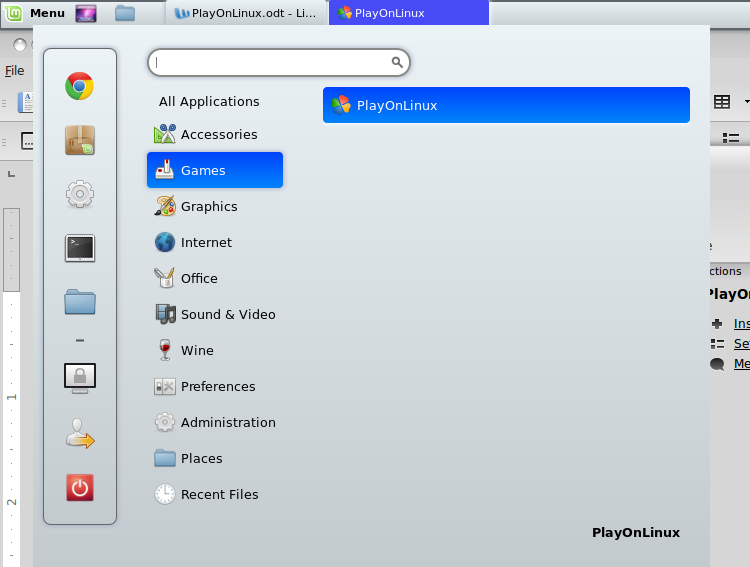Log out using the logout icon
Image resolution: width=750 pixels, height=567 pixels.
pyautogui.click(x=80, y=434)
